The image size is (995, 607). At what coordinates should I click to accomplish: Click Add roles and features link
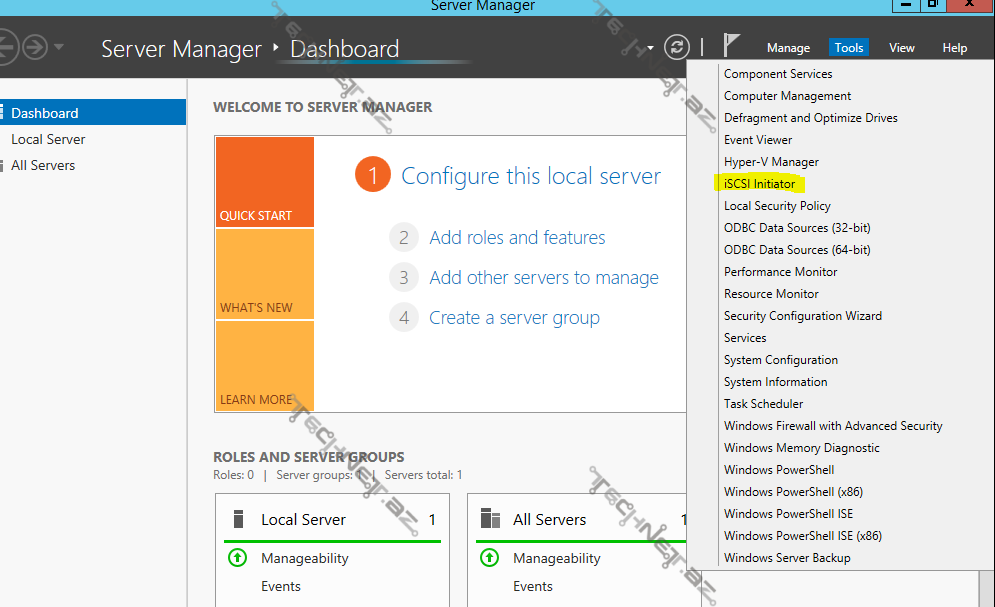[x=517, y=238]
